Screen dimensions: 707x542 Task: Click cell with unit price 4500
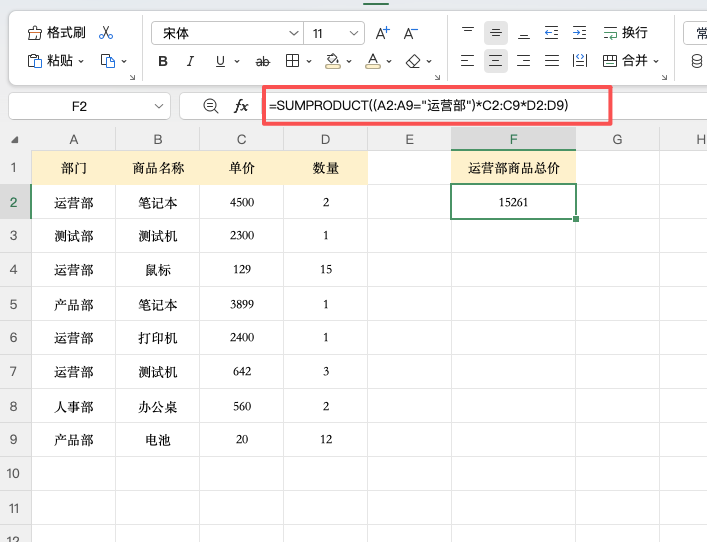[x=242, y=202]
